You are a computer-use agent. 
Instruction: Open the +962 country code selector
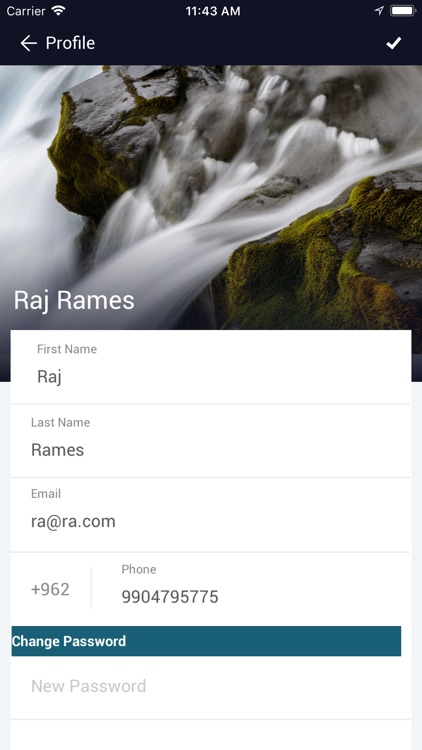[50, 589]
